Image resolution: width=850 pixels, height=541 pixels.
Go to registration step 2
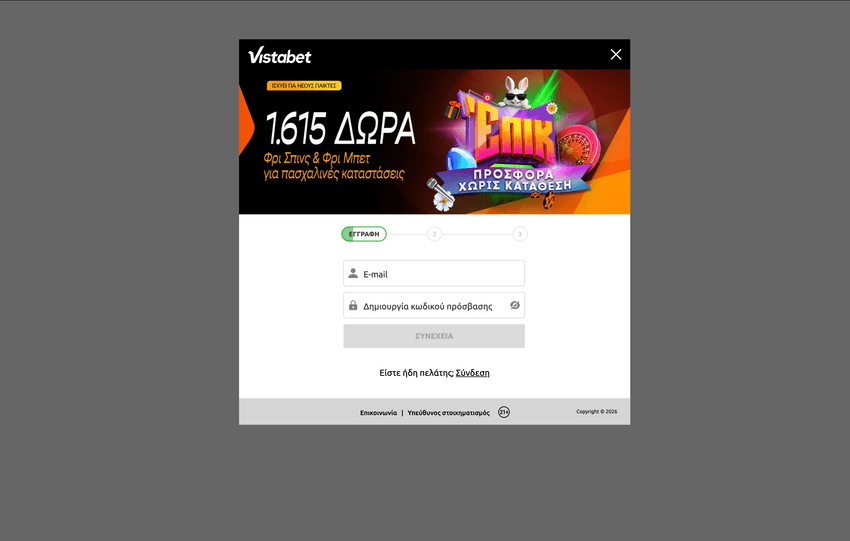[434, 234]
